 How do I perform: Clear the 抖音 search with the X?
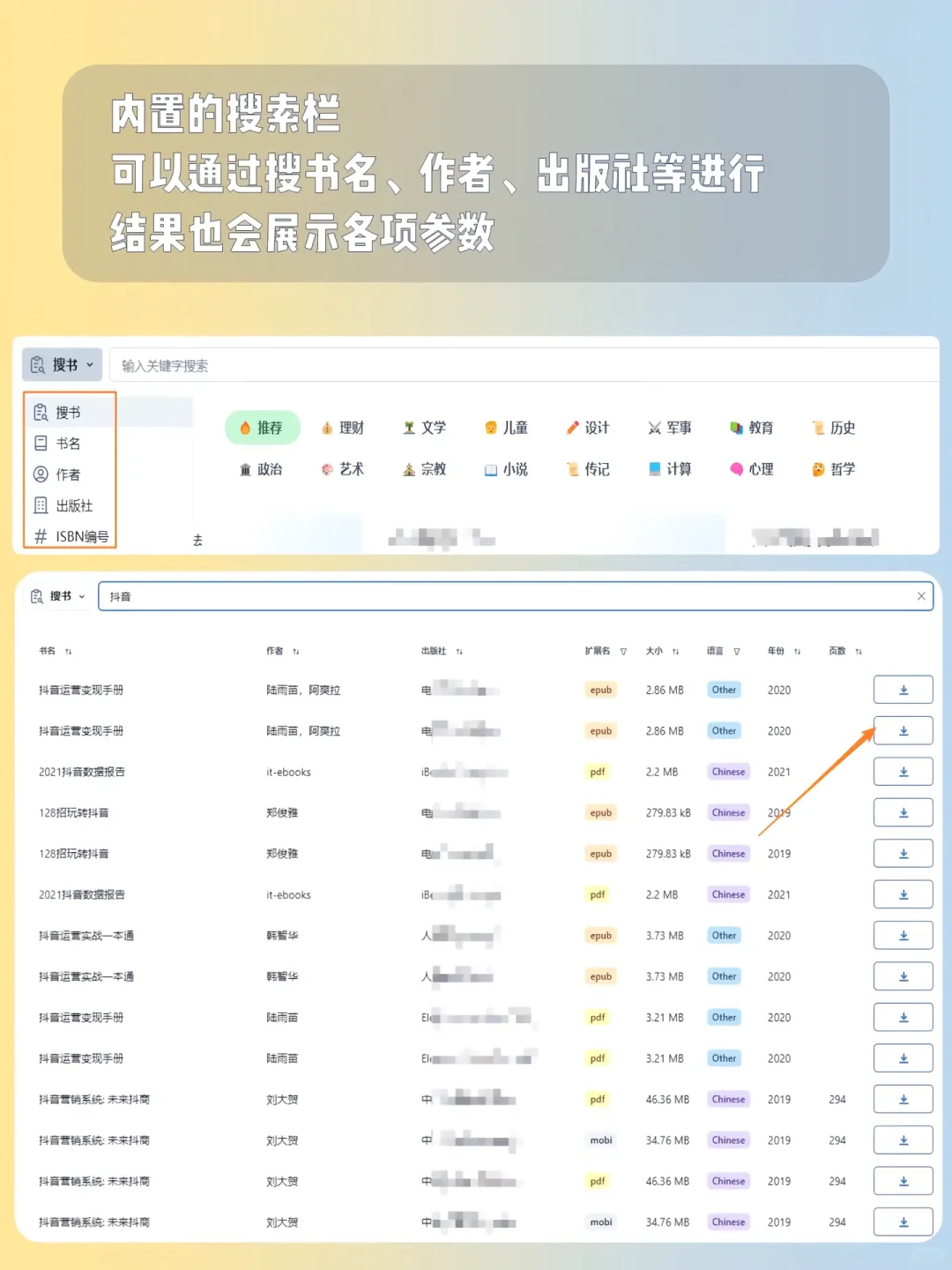(921, 596)
